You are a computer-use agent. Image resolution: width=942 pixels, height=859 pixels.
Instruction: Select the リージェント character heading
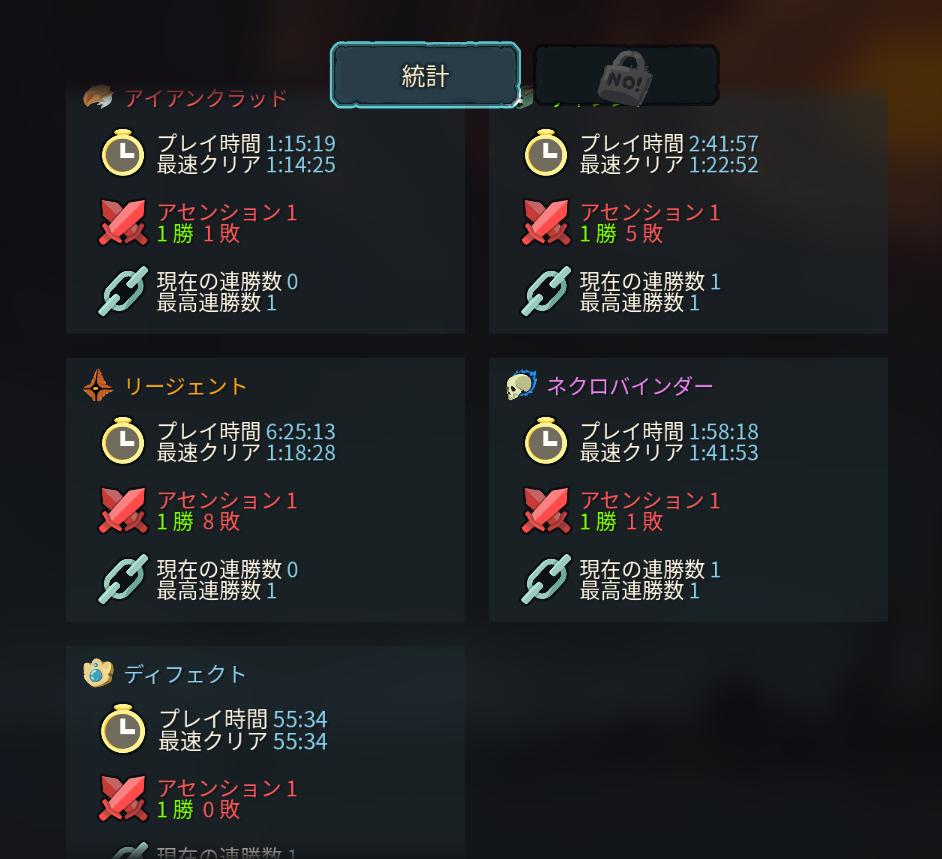point(185,386)
